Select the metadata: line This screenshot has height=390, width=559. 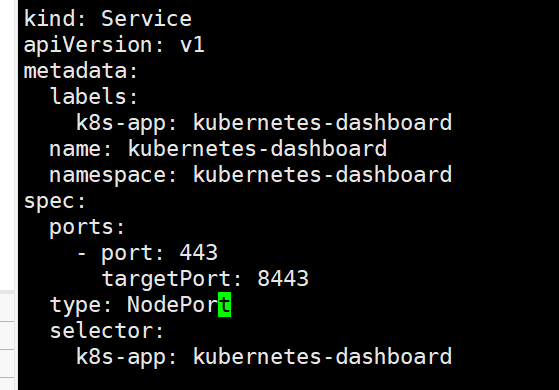(81, 71)
